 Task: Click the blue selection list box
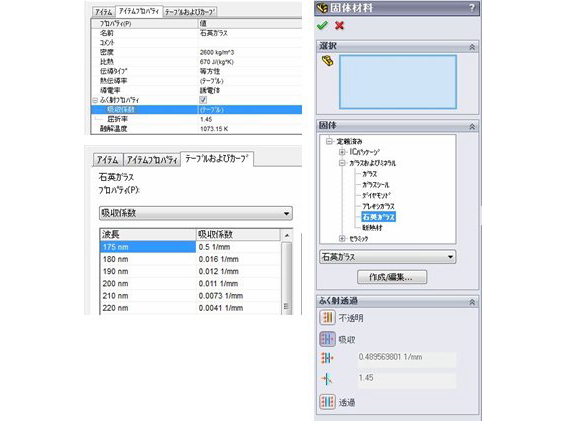(x=398, y=82)
